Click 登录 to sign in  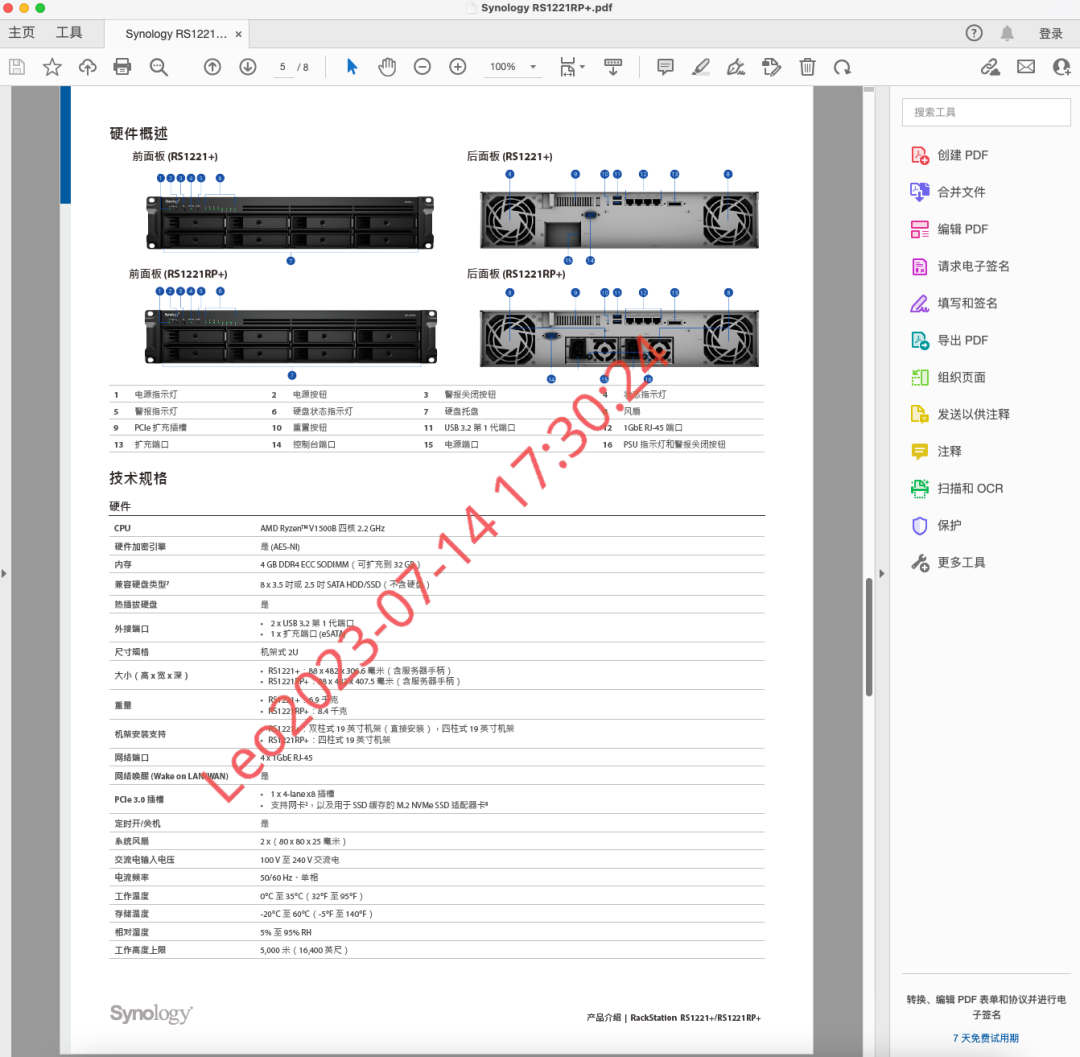(1051, 34)
